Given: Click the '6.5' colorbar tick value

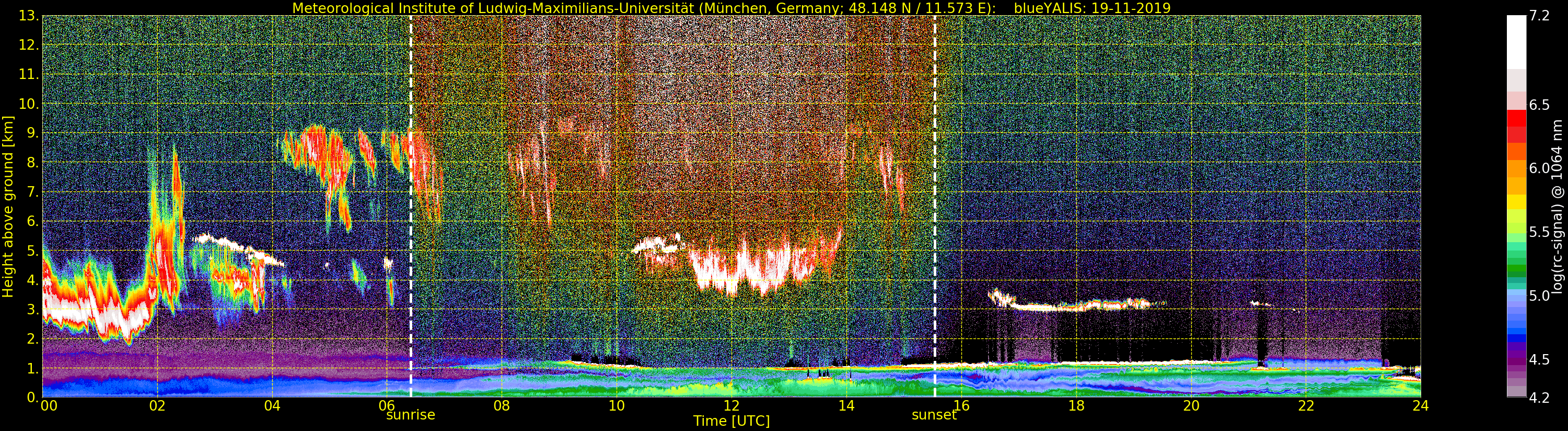Looking at the screenshot, I should (x=1540, y=105).
